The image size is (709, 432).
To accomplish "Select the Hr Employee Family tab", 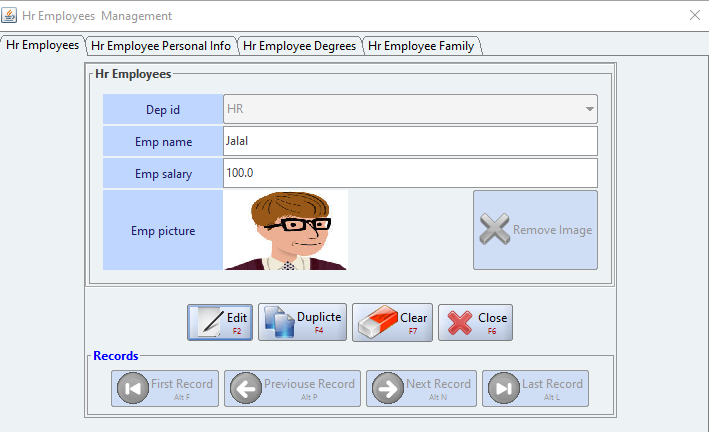I will (421, 46).
